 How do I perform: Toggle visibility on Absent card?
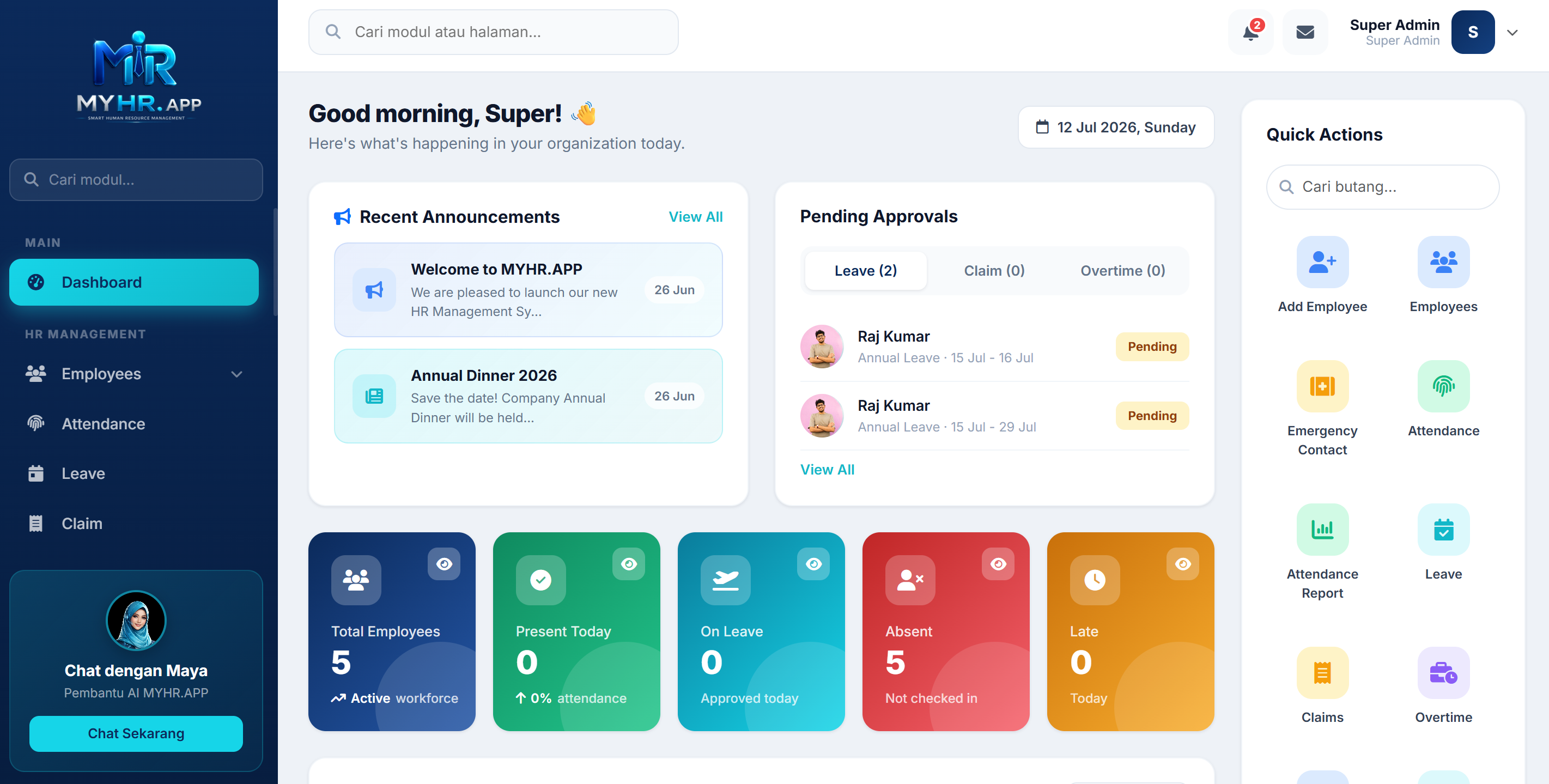998,564
